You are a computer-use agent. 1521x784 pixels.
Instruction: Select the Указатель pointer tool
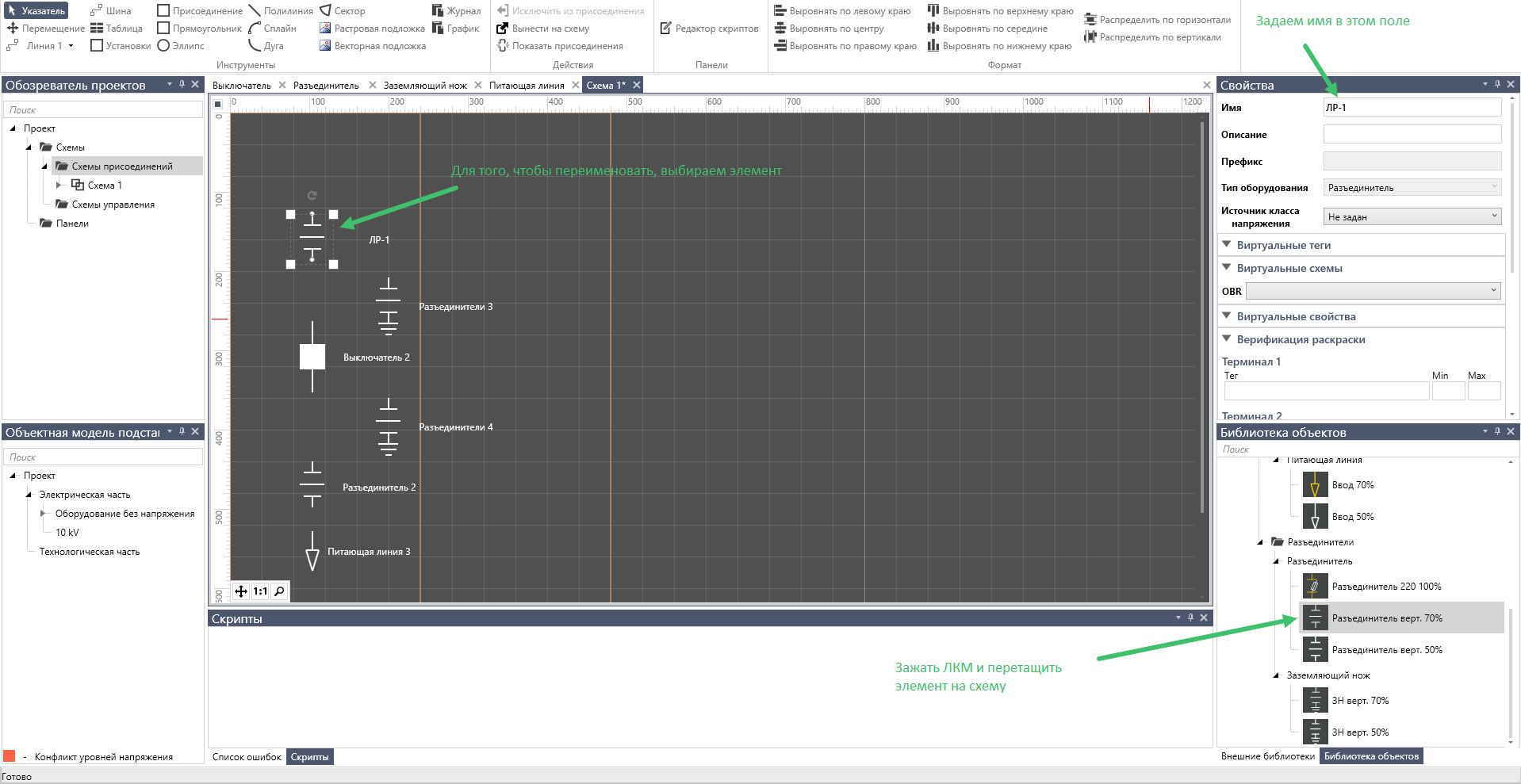click(36, 11)
